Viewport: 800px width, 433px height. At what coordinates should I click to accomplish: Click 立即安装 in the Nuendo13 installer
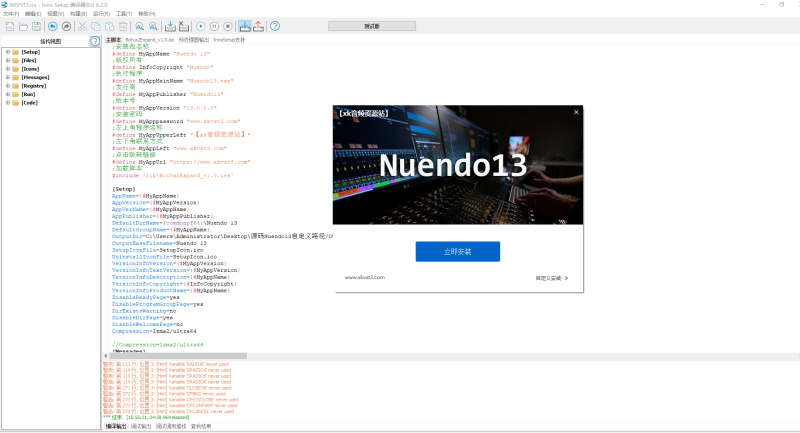(458, 251)
